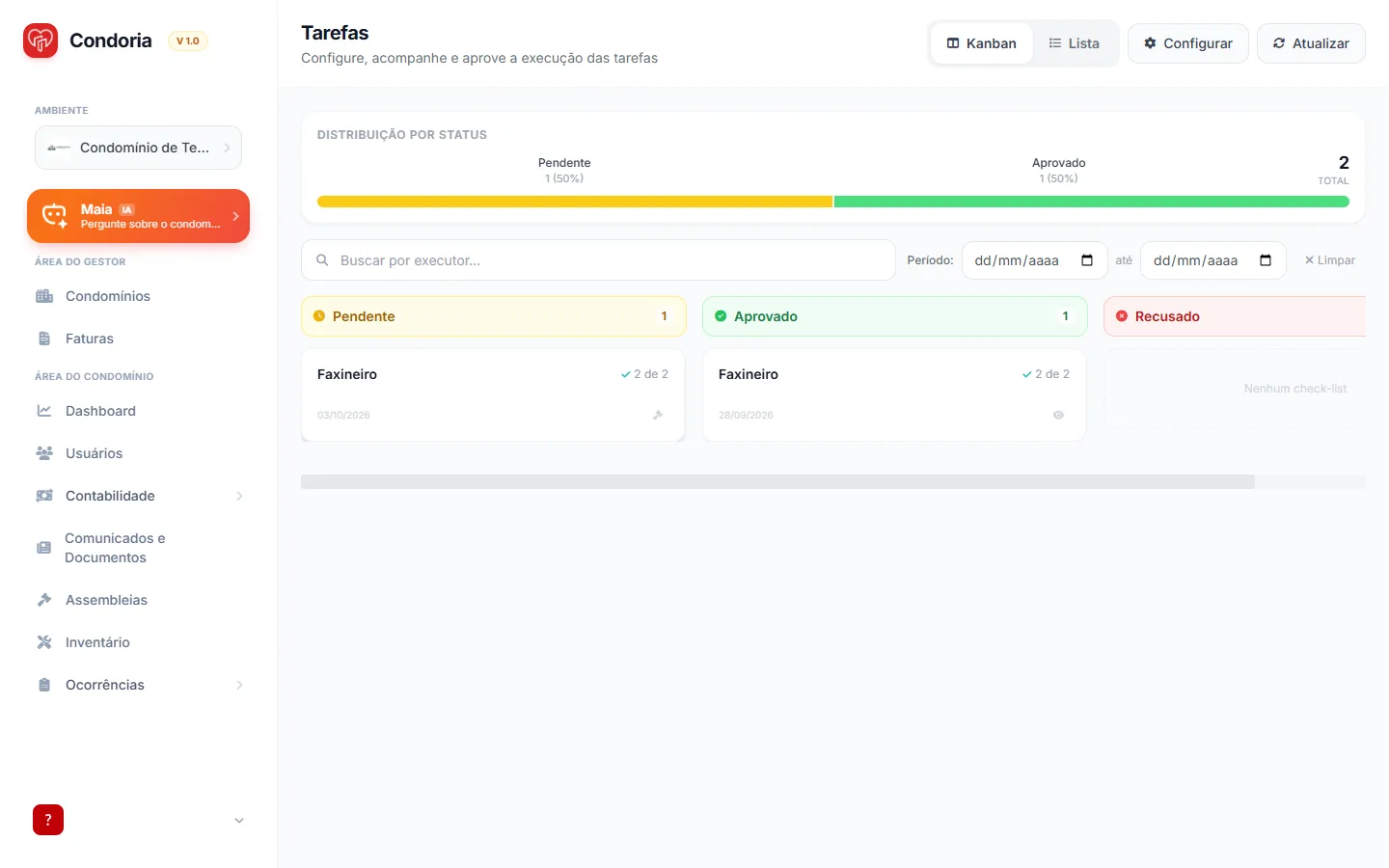This screenshot has height=868, width=1389.
Task: Click the Condomínios building icon
Action: [44, 296]
